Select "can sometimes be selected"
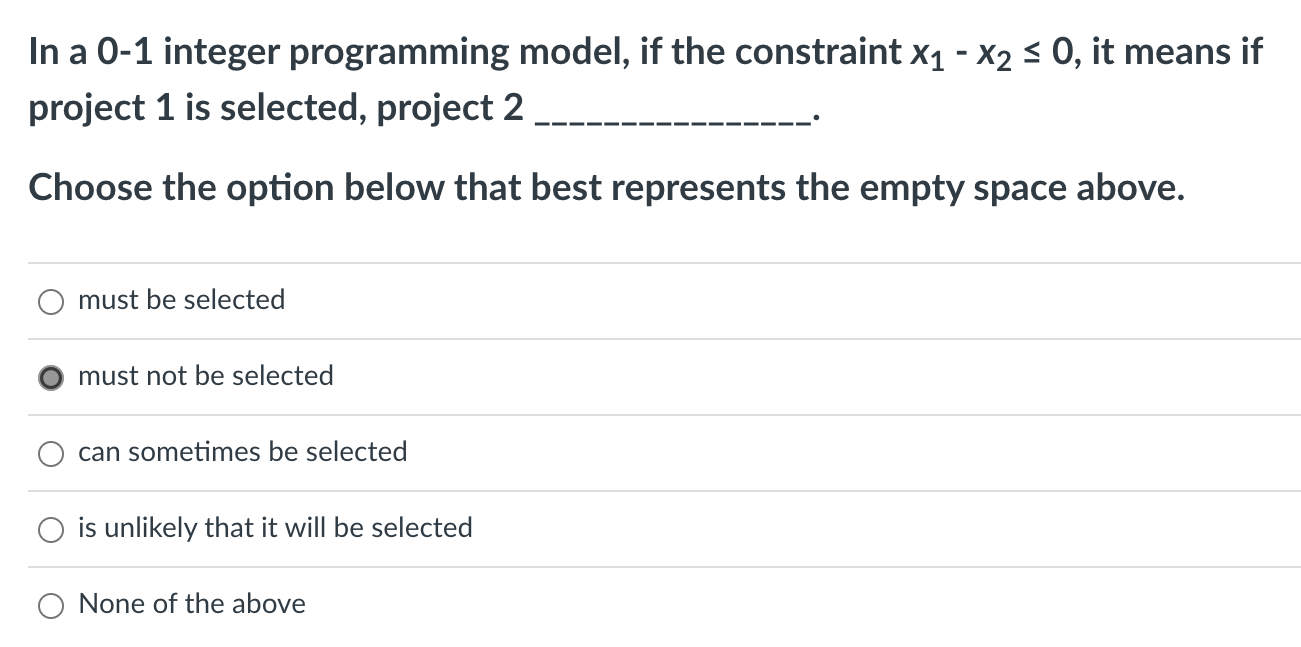The image size is (1301, 647). point(51,453)
